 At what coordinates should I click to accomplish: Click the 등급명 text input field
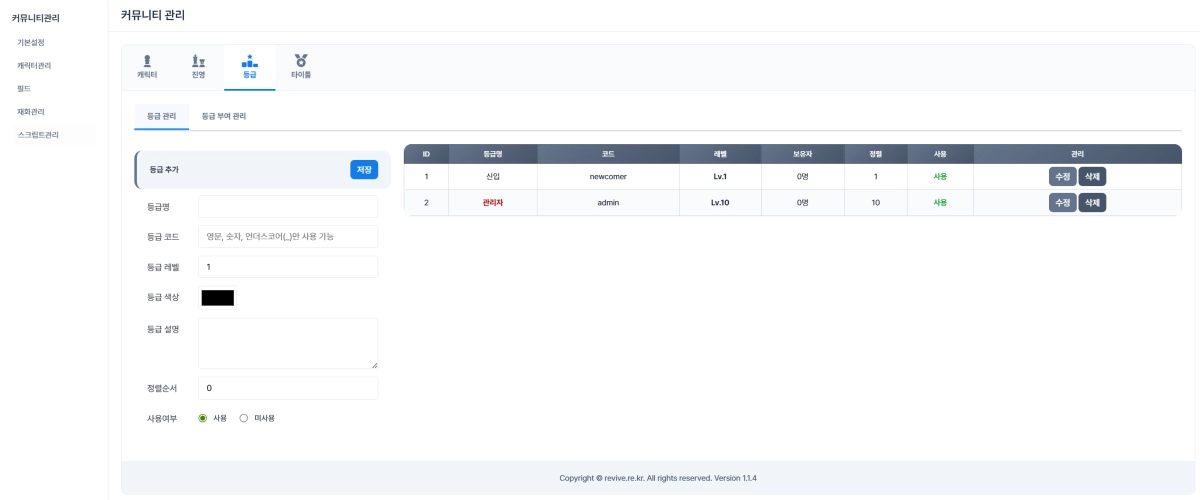[288, 207]
